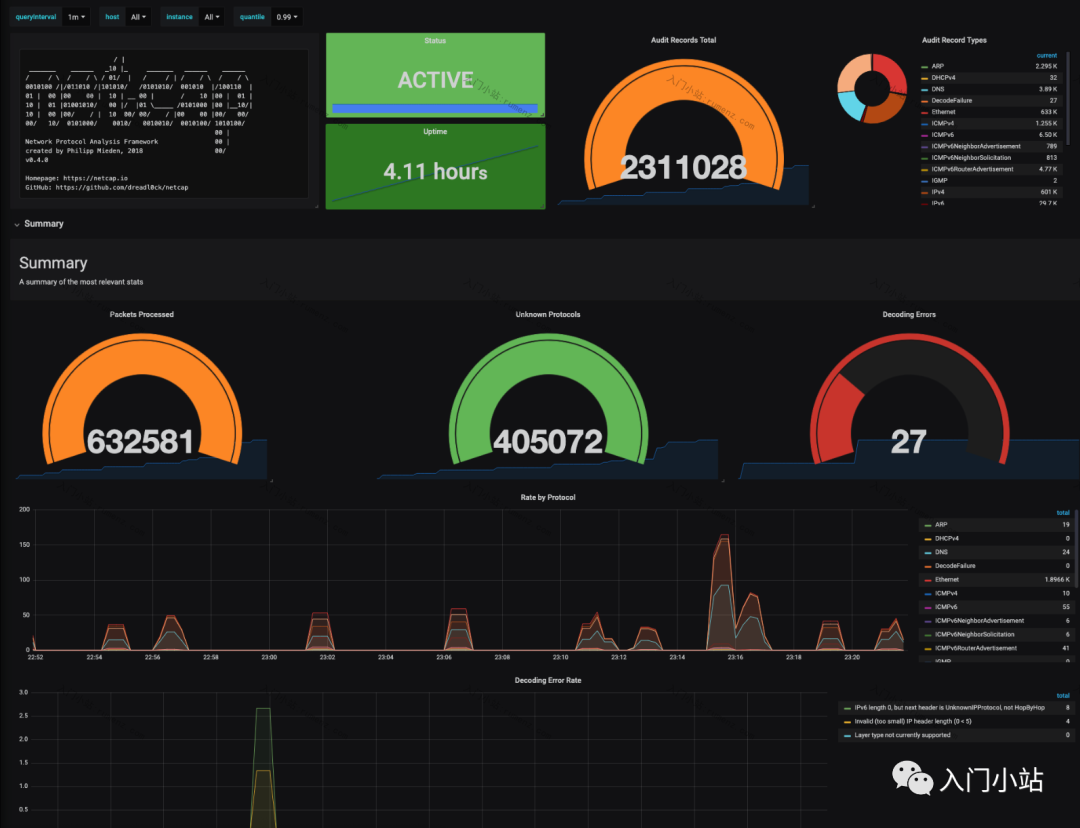
Task: Click the cyan slice of the donut chart
Action: point(852,107)
